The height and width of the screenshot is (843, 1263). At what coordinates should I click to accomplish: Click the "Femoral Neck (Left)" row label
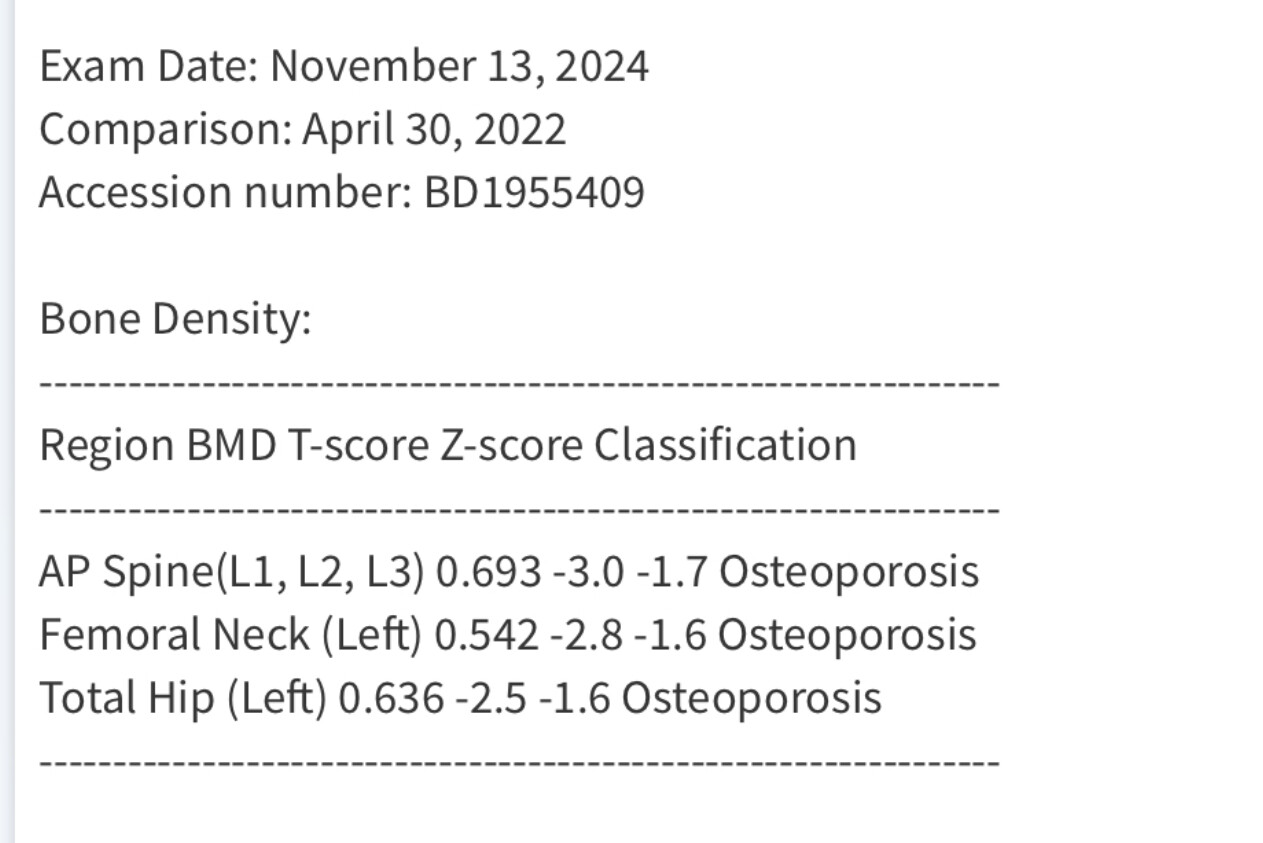pos(230,635)
